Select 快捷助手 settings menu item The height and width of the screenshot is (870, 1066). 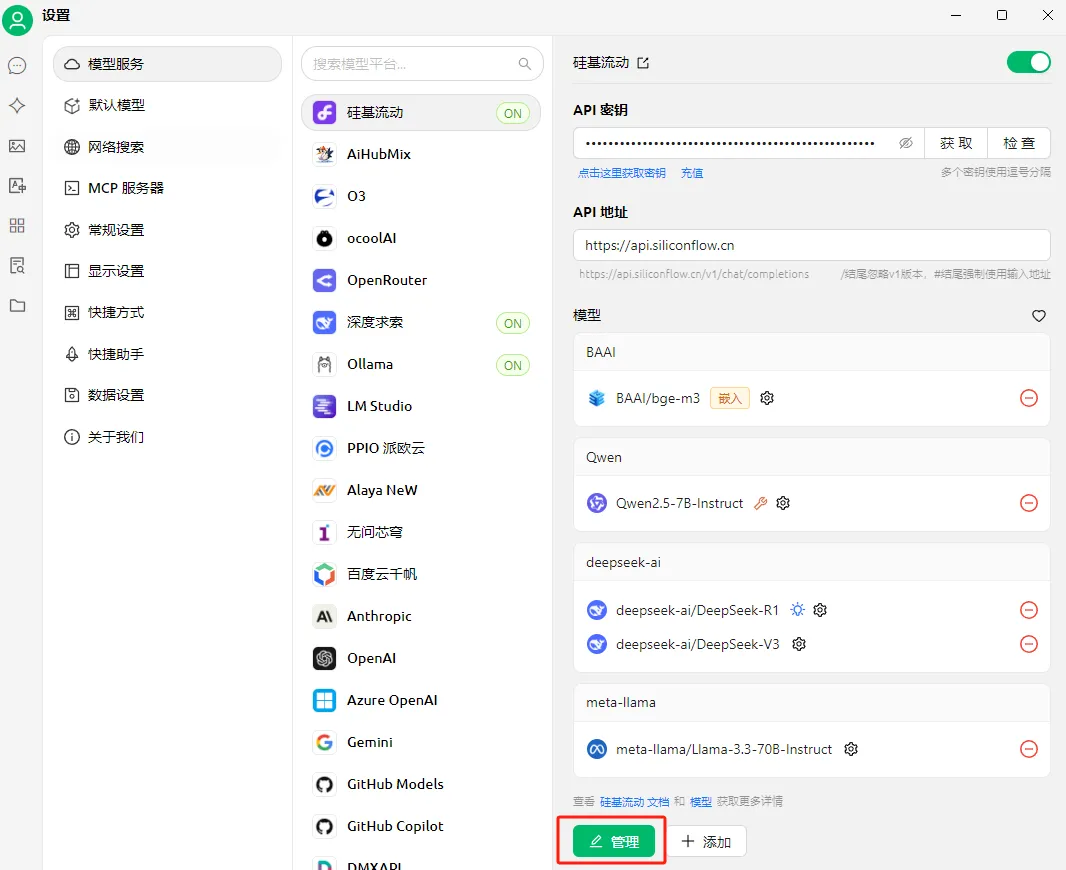(167, 354)
